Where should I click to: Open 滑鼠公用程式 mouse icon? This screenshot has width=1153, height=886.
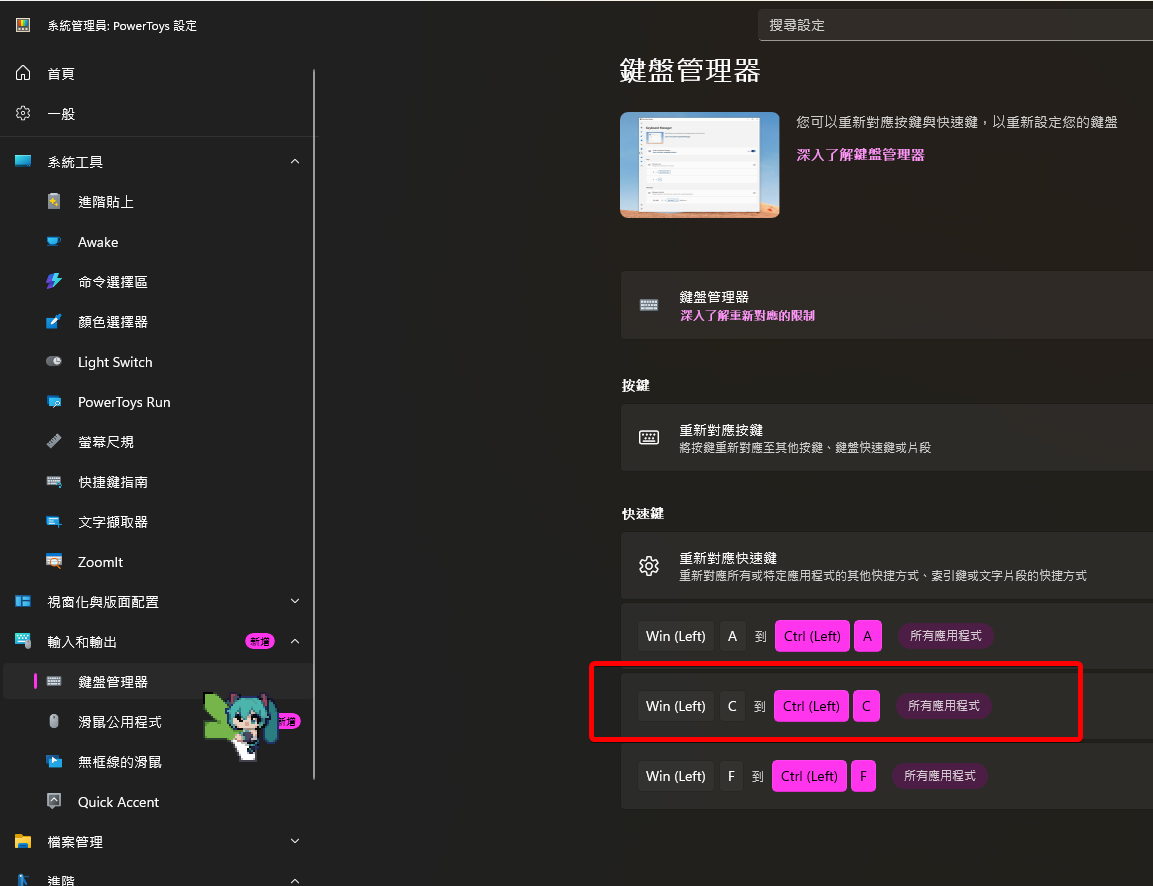tap(54, 721)
